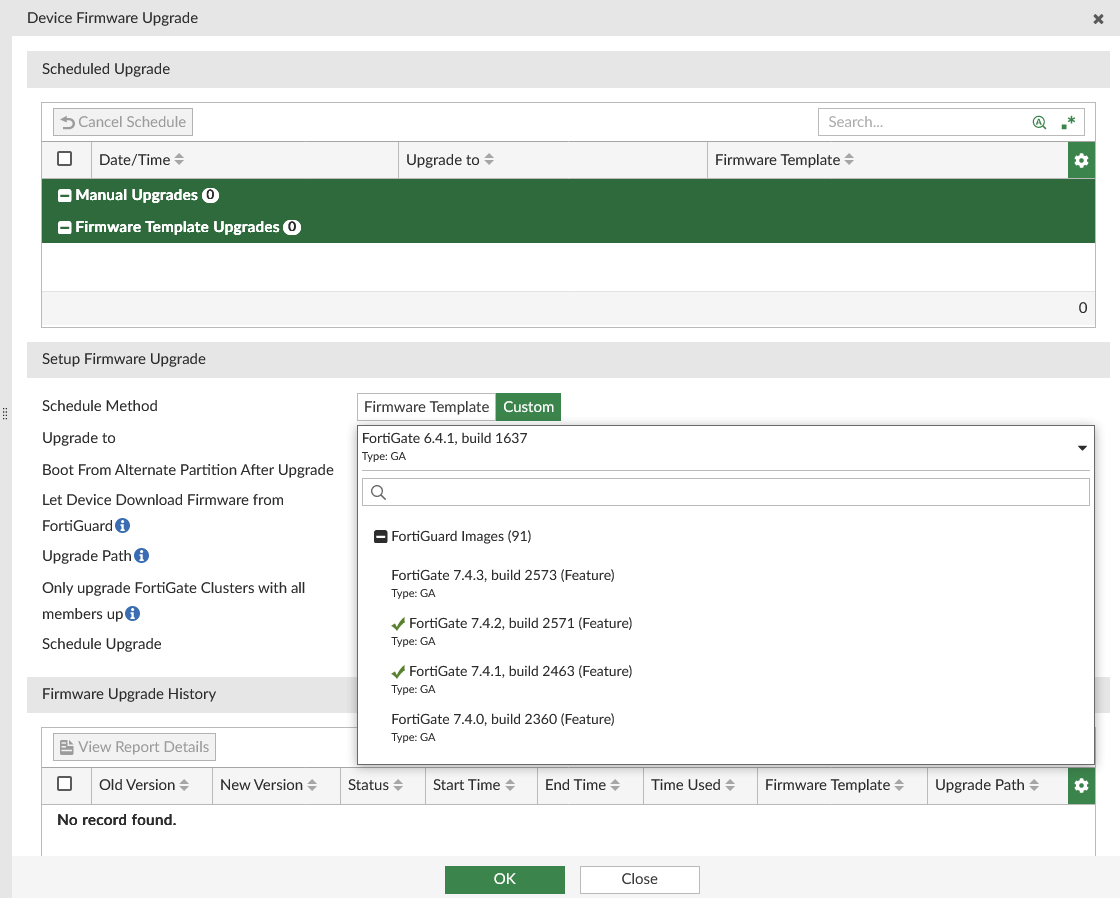This screenshot has height=898, width=1120.
Task: Select the Custom schedule method tab
Action: click(528, 406)
